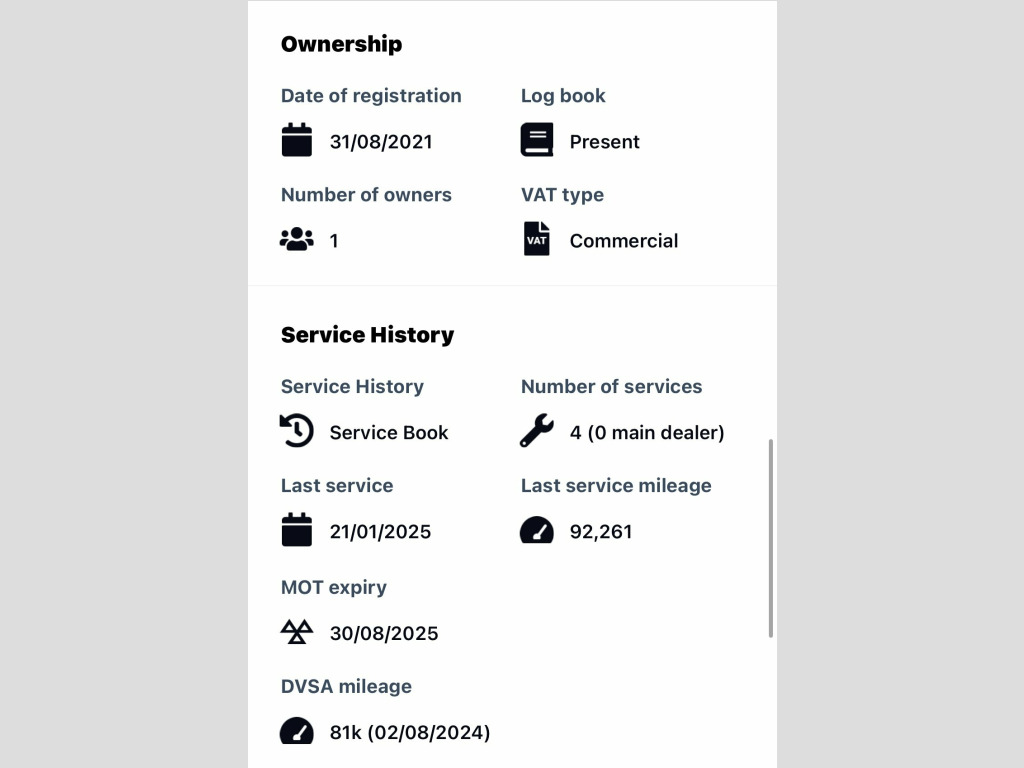This screenshot has height=768, width=1024.
Task: Click the Last service label
Action: 337,485
